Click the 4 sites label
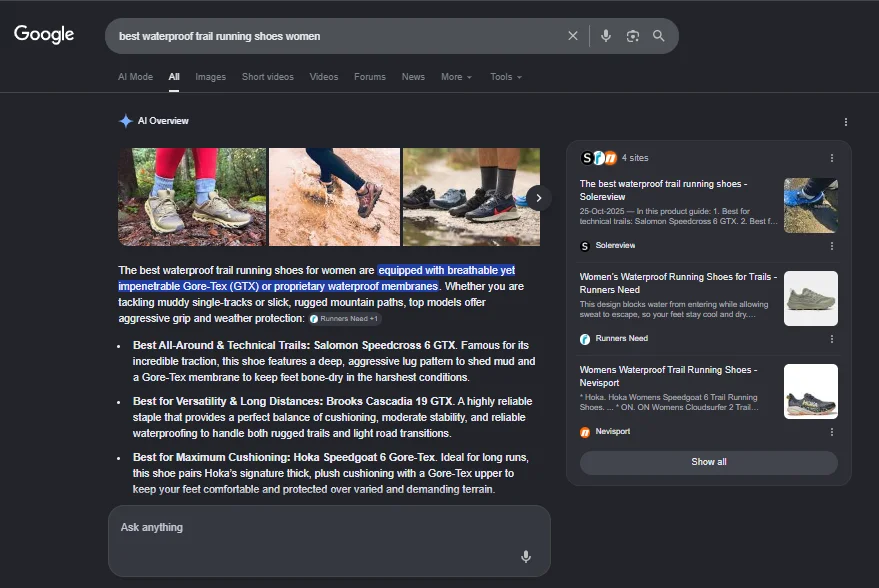The width and height of the screenshot is (879, 588). (635, 158)
